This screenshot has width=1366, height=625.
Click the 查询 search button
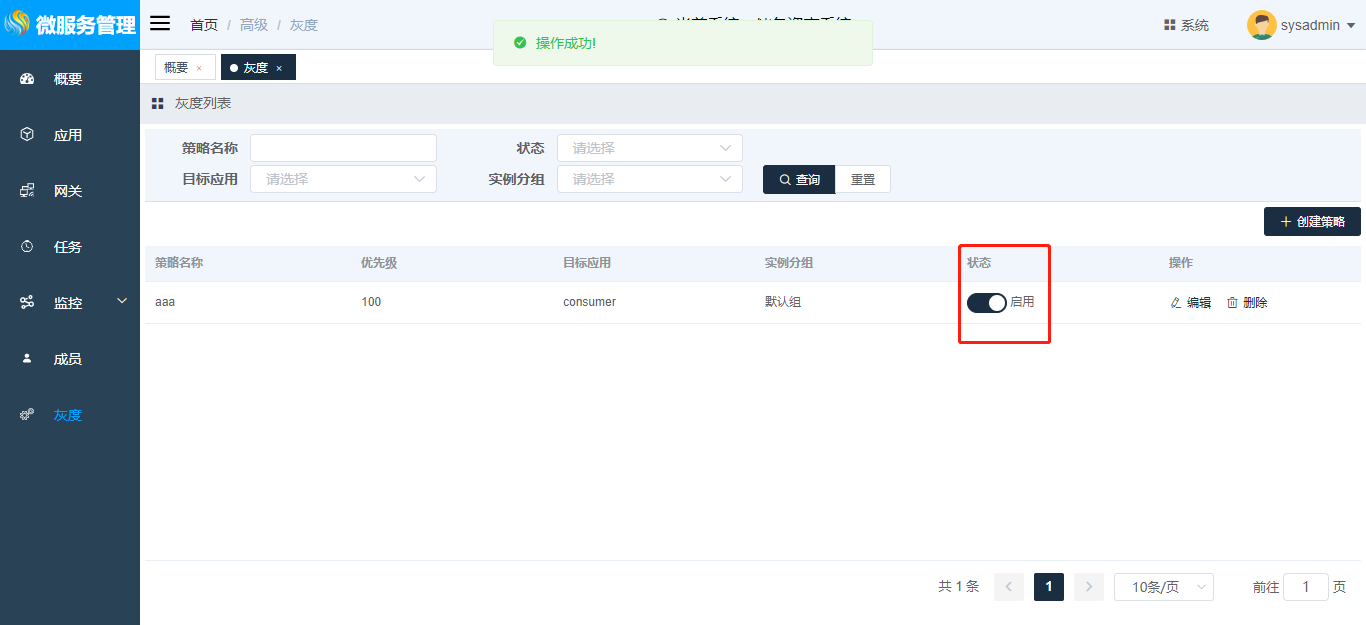798,179
